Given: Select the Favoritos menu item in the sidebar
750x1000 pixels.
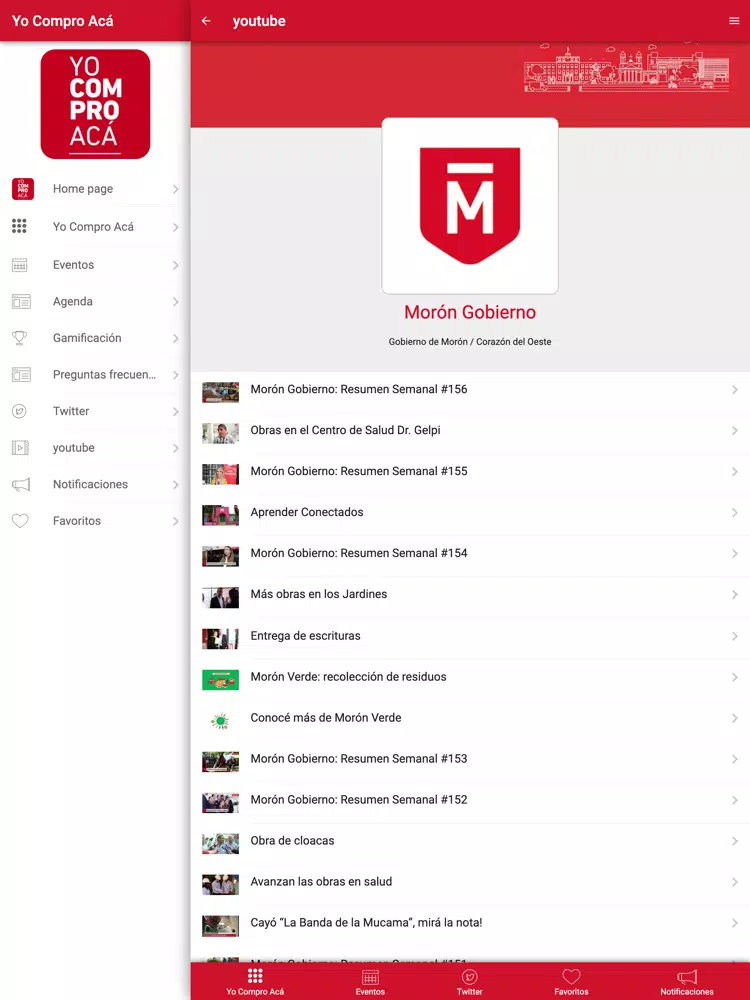Looking at the screenshot, I should click(x=95, y=521).
